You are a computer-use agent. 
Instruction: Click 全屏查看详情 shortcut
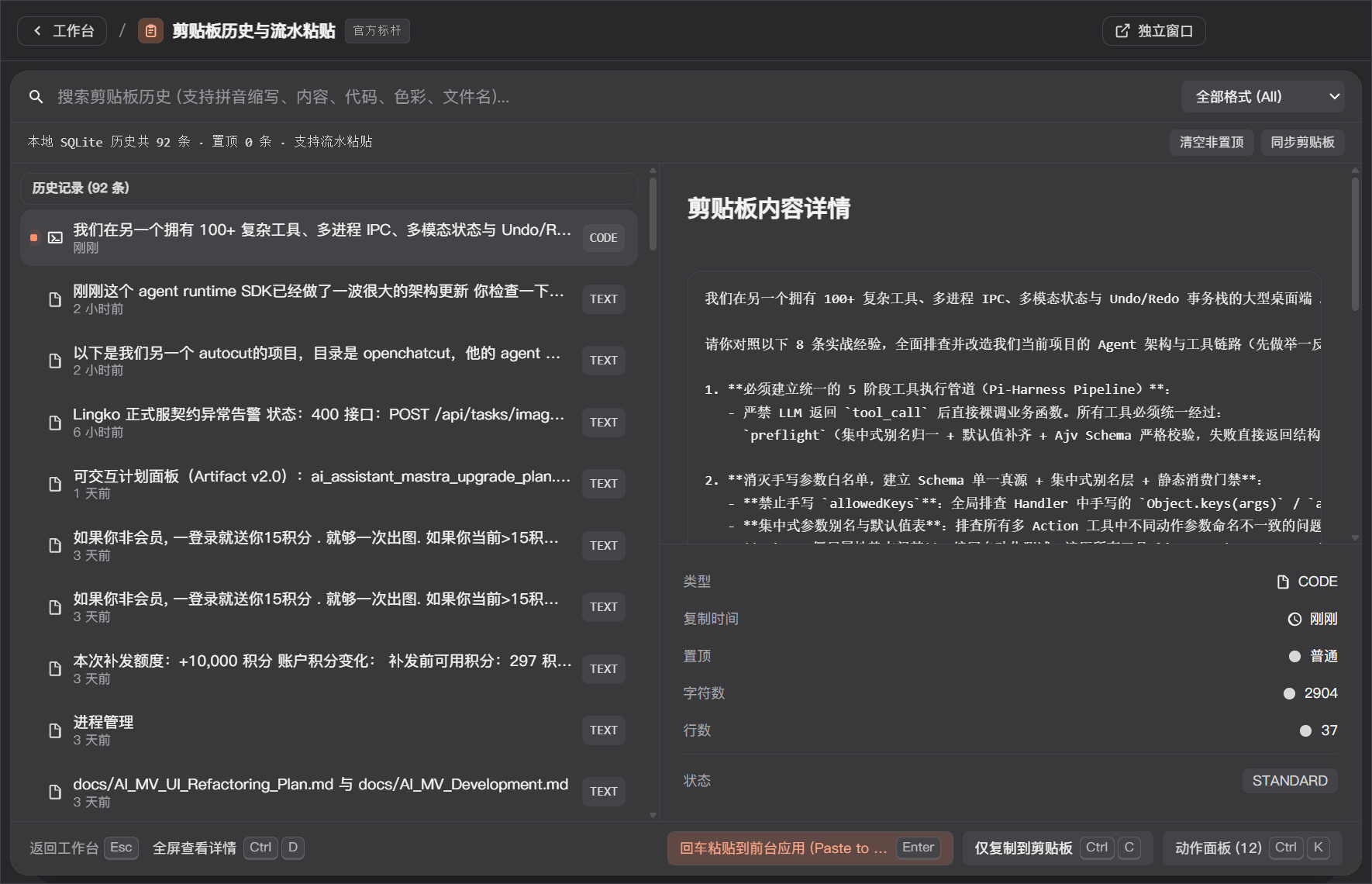click(x=228, y=848)
